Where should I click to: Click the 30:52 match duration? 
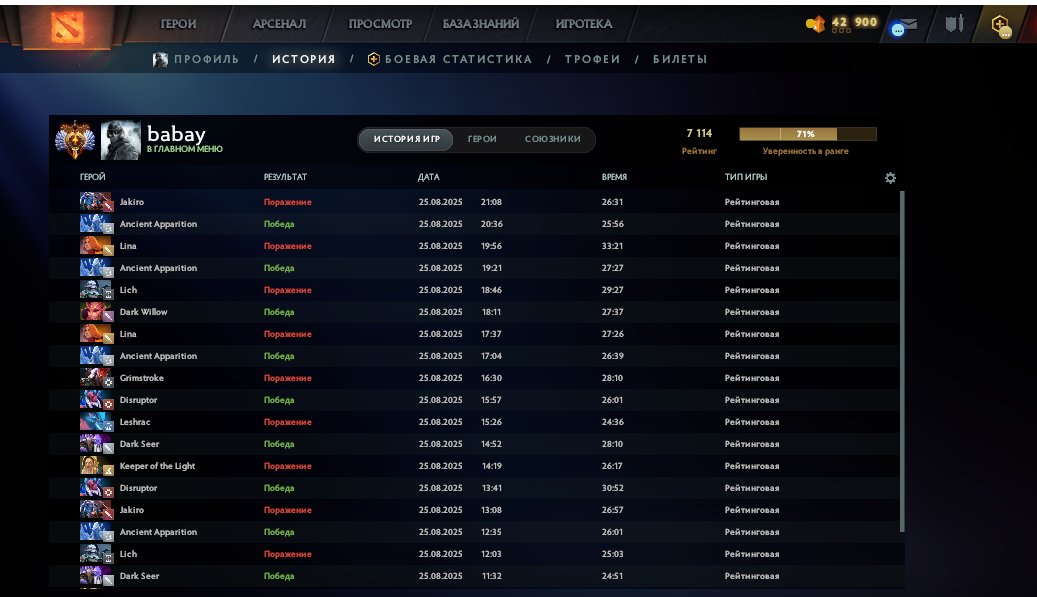(x=612, y=488)
